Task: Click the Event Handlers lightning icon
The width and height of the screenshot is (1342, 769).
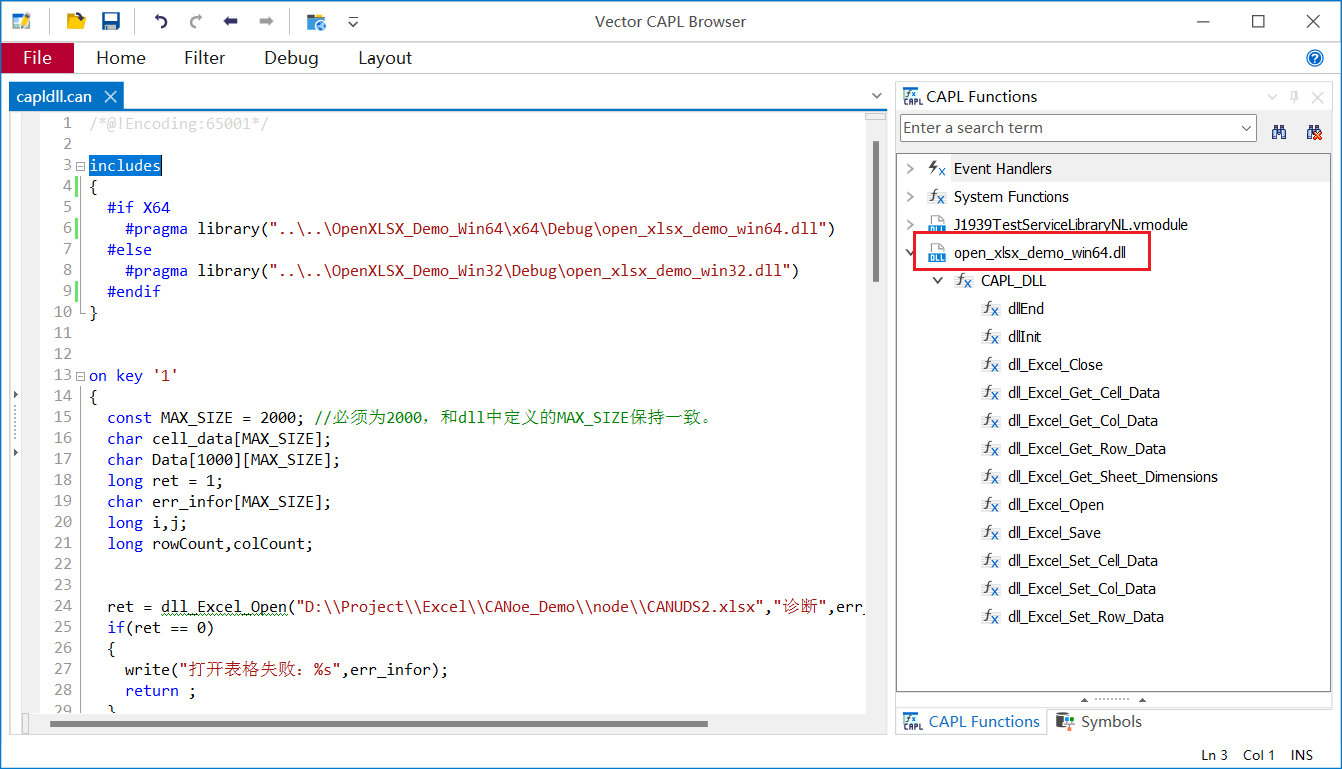Action: [937, 169]
